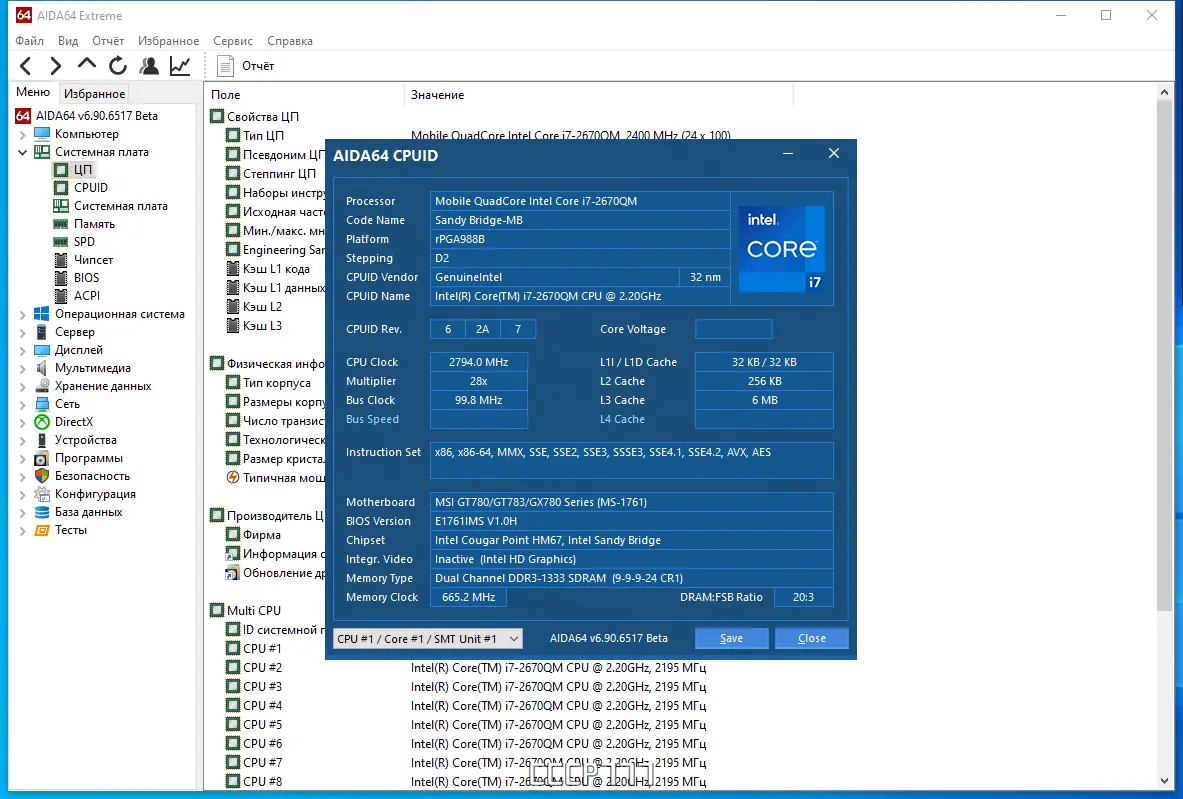Click the DirectX icon in the tree
The width and height of the screenshot is (1183, 799).
click(42, 422)
